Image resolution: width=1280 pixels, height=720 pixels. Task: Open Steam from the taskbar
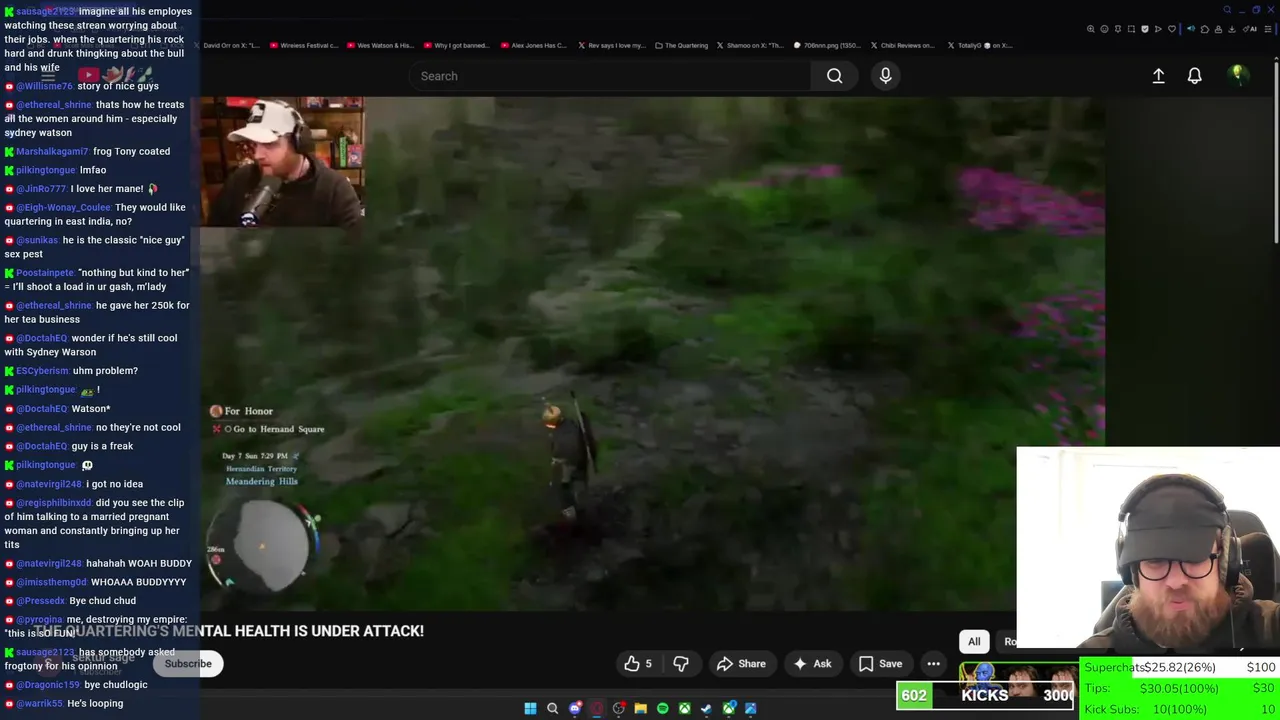tap(706, 709)
